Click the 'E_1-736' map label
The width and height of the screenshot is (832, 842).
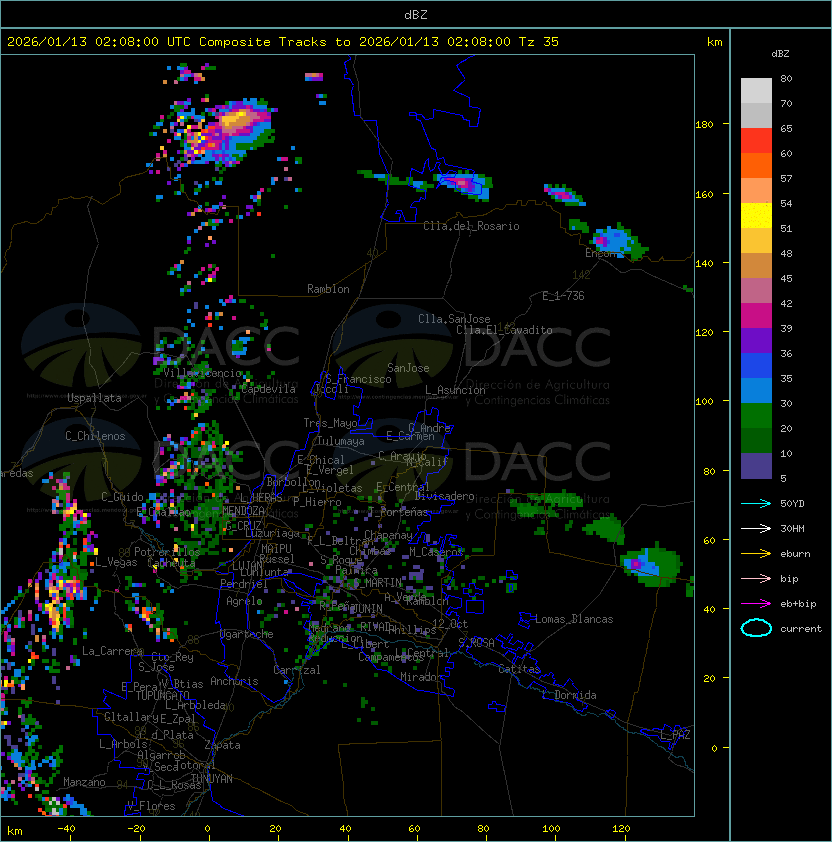(563, 296)
